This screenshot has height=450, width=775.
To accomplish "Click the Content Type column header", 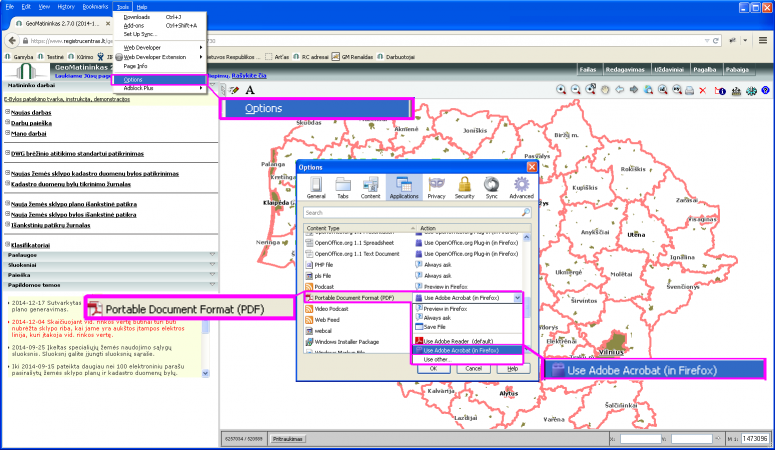I will pos(360,228).
